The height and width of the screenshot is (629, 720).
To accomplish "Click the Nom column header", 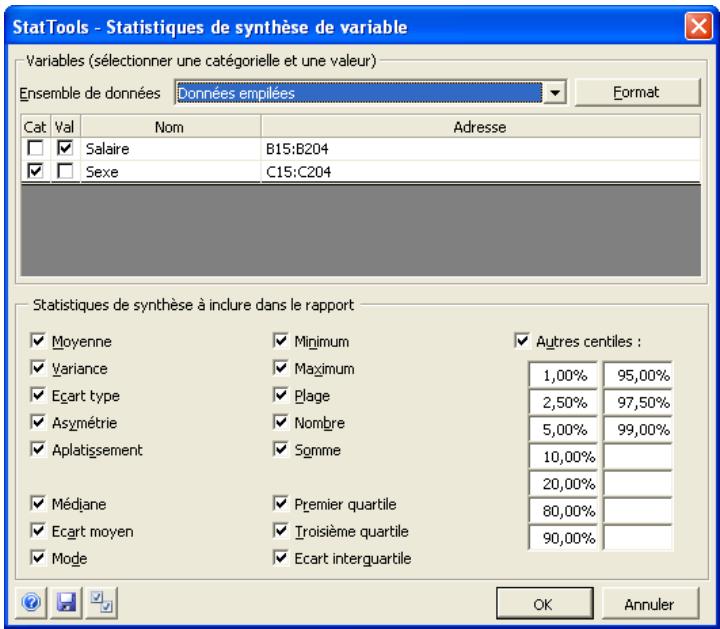I will (x=170, y=126).
